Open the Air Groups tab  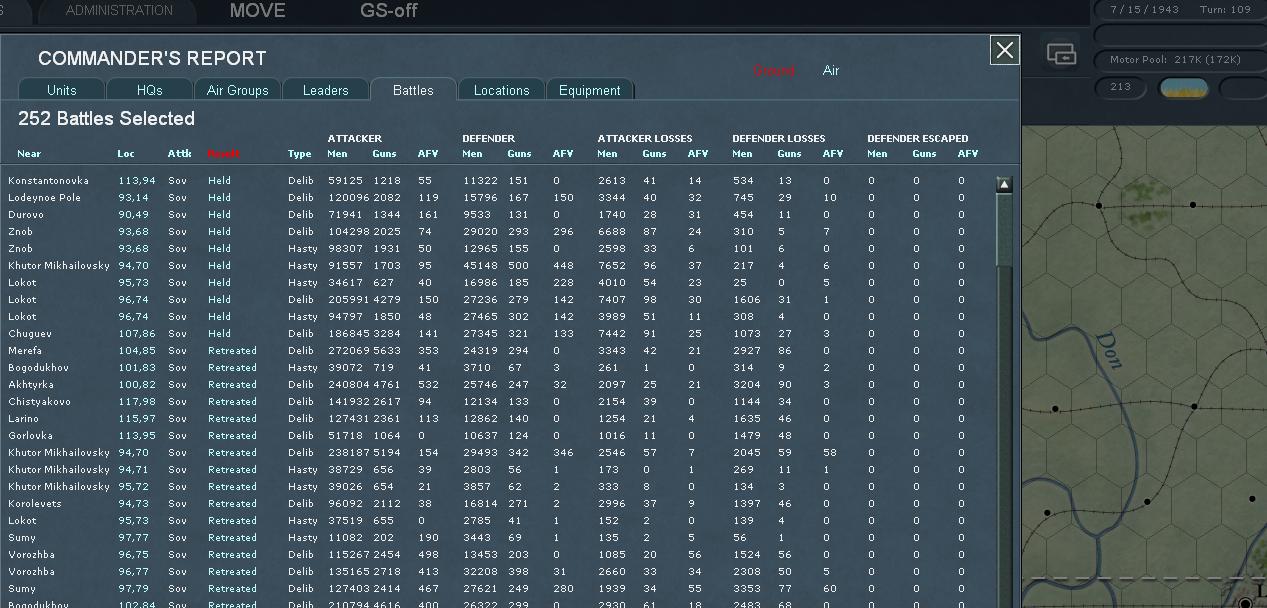click(x=238, y=90)
